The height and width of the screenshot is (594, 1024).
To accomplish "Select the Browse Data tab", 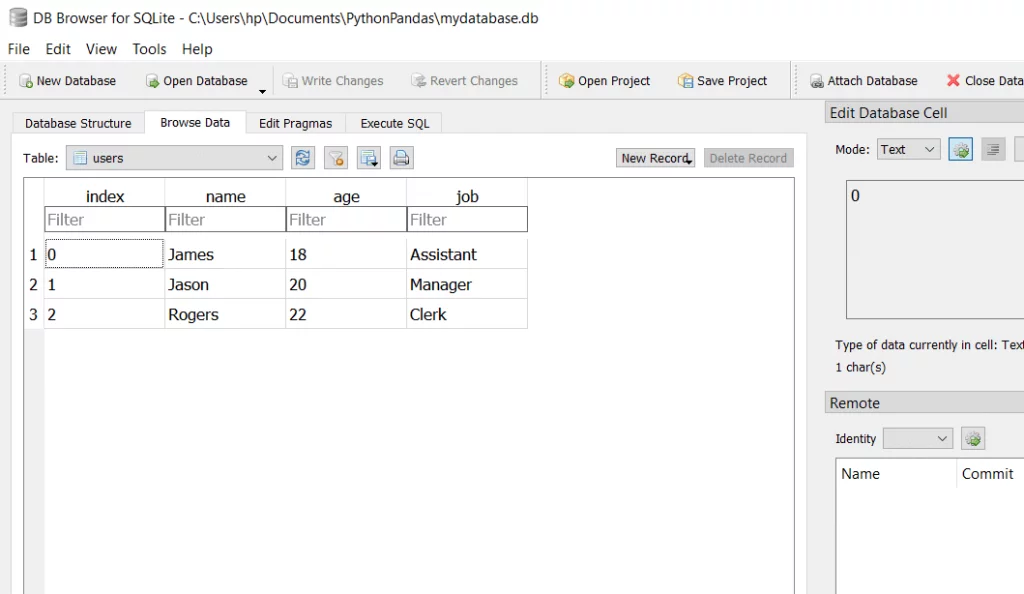I will [x=195, y=123].
